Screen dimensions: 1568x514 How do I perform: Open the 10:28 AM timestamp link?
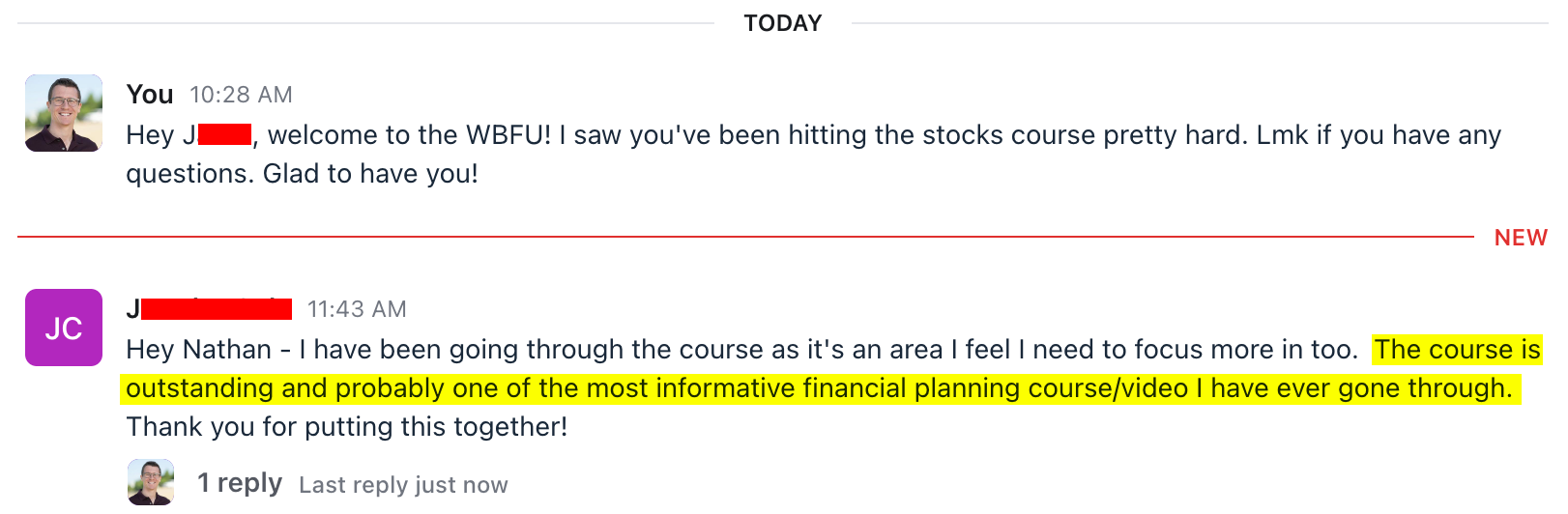point(241,95)
